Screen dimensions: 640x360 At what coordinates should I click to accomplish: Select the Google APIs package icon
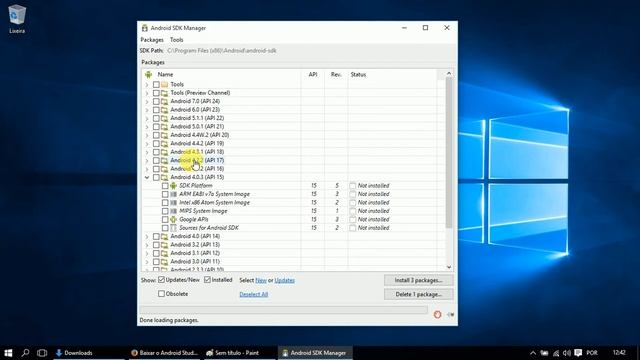click(173, 220)
